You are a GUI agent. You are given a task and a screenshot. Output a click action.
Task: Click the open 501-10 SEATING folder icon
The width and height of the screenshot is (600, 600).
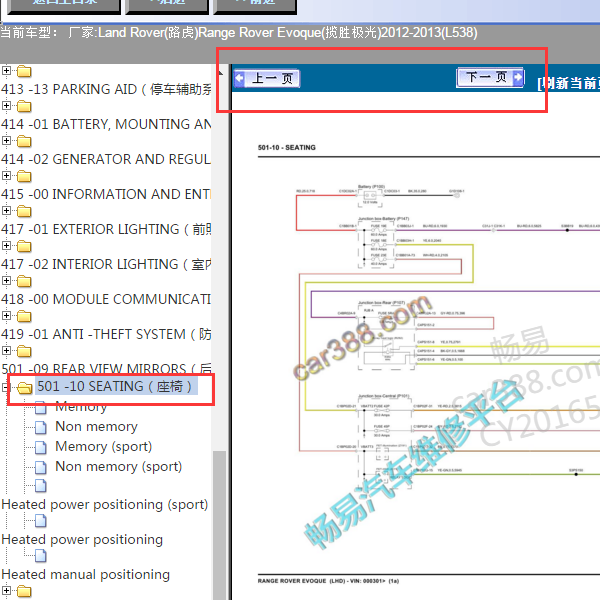[x=24, y=388]
